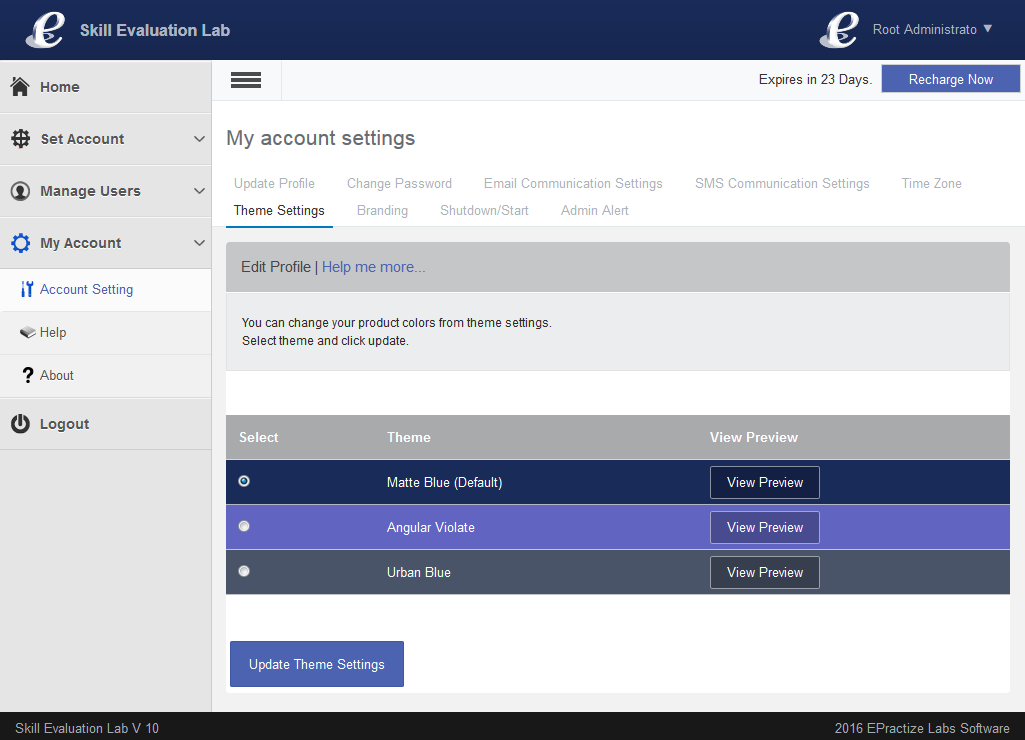The image size is (1025, 740).
Task: Click the Home house icon
Action: pos(20,87)
